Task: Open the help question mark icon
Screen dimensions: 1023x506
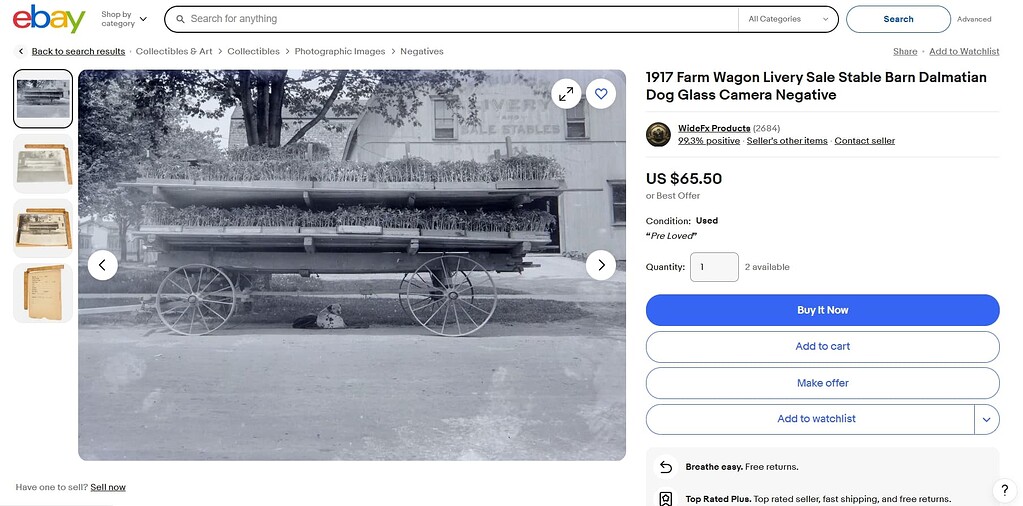Action: click(1005, 490)
